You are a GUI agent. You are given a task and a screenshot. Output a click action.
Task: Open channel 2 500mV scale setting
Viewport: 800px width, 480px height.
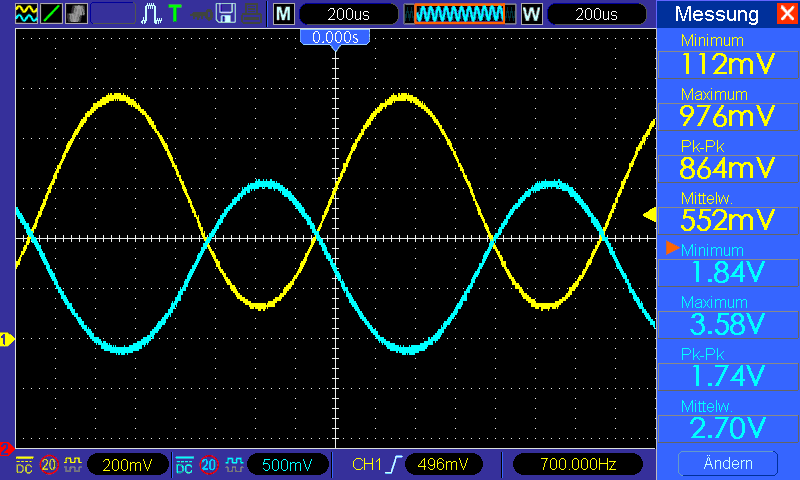[x=287, y=464]
